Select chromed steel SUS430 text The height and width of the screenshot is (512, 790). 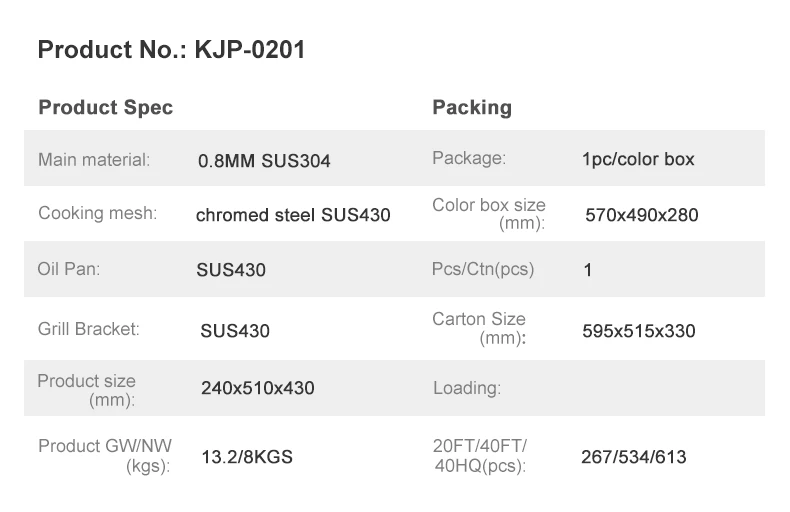point(293,215)
